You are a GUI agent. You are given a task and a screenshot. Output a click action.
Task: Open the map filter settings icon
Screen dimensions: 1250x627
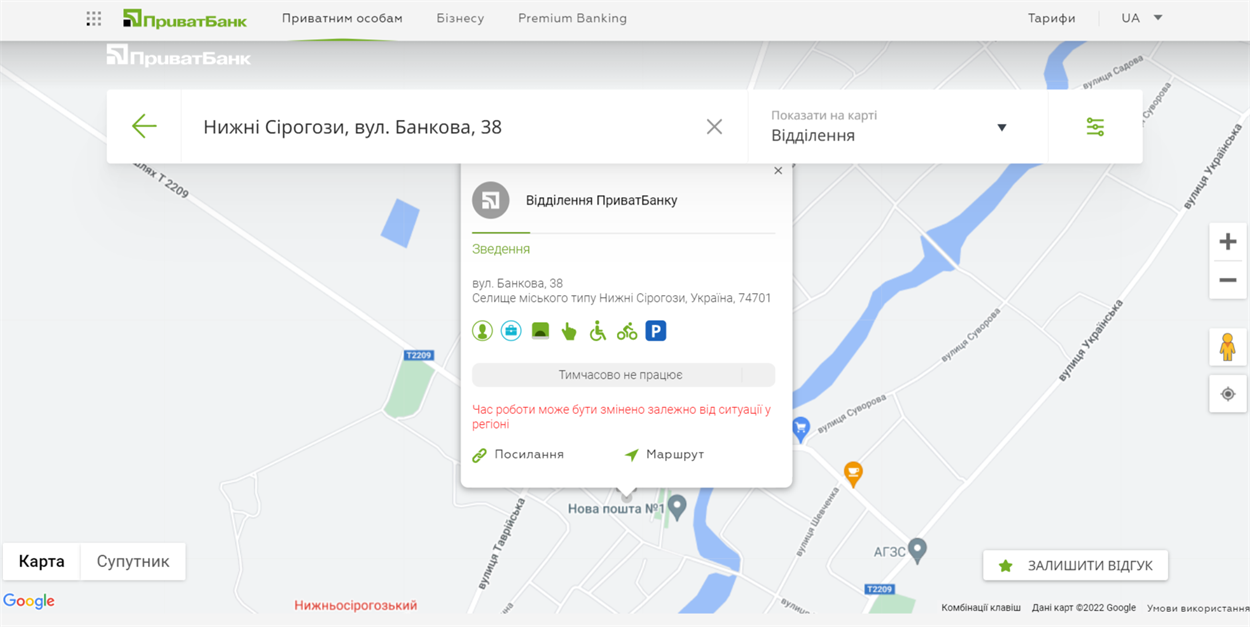(1095, 127)
